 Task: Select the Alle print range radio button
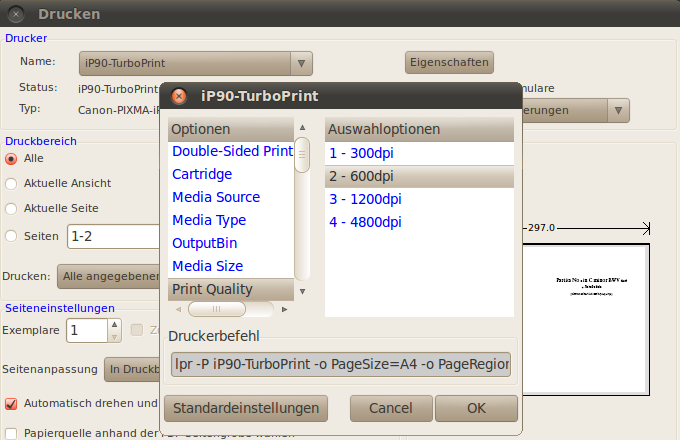(12, 158)
